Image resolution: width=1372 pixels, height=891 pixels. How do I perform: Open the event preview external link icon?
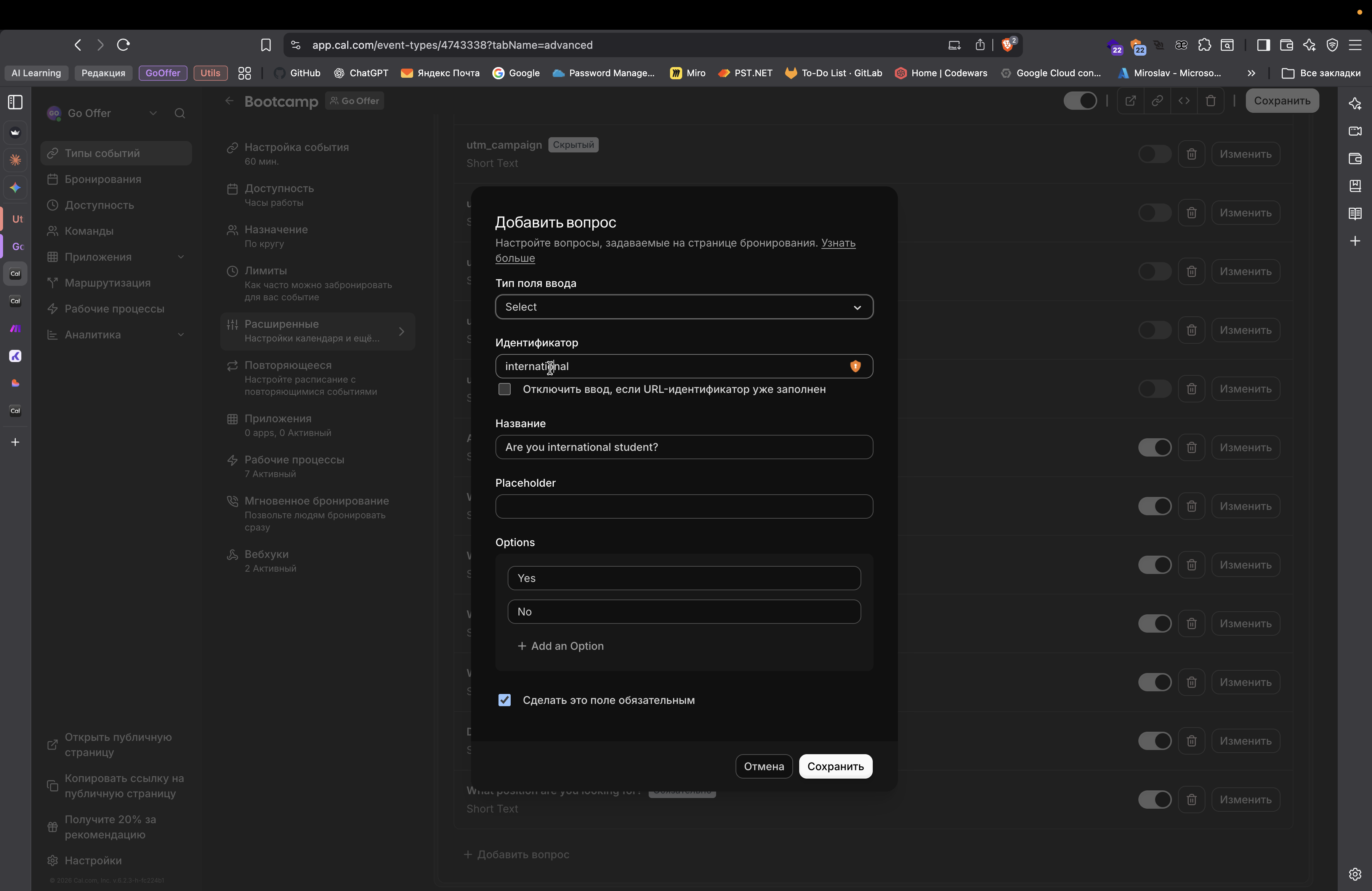(1130, 101)
